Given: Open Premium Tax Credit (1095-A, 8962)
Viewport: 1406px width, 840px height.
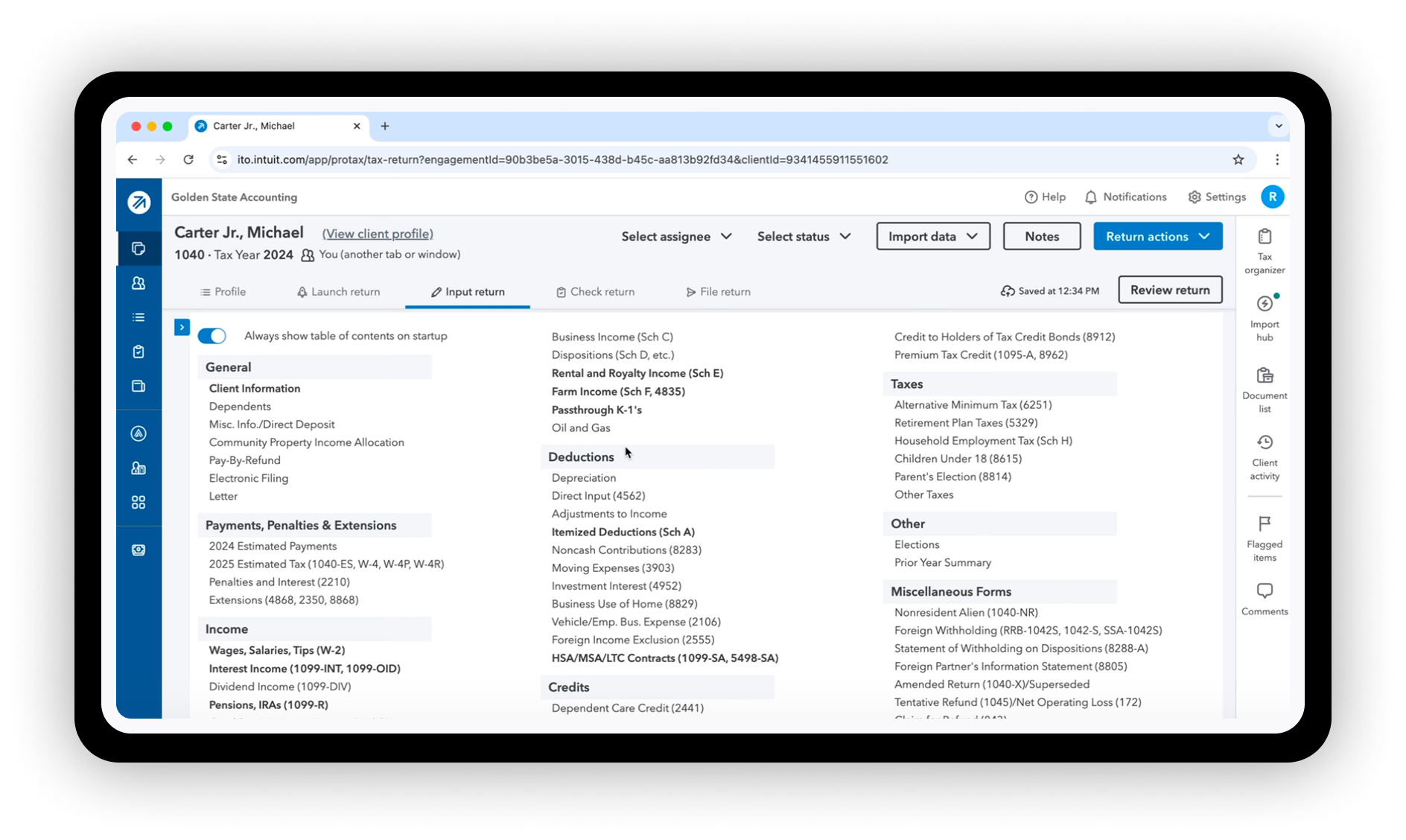Looking at the screenshot, I should click(981, 354).
